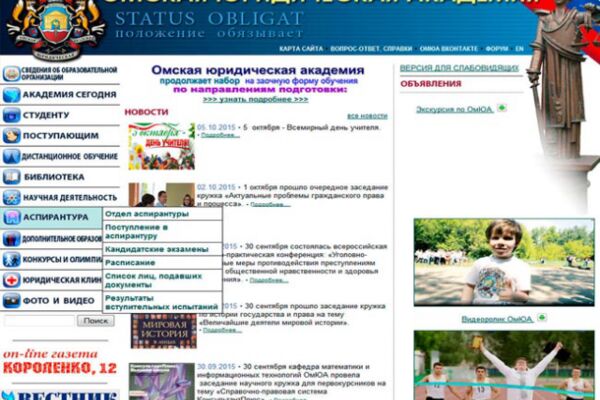Click the Студенту sidebar icon
Viewport: 600px width, 400px height.
coord(11,115)
